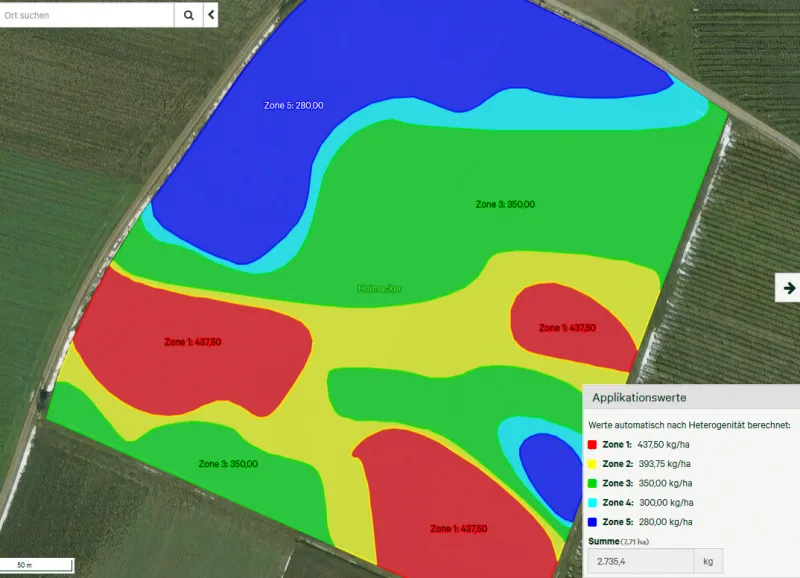
Task: Click the magnifier search icon
Action: coord(188,15)
